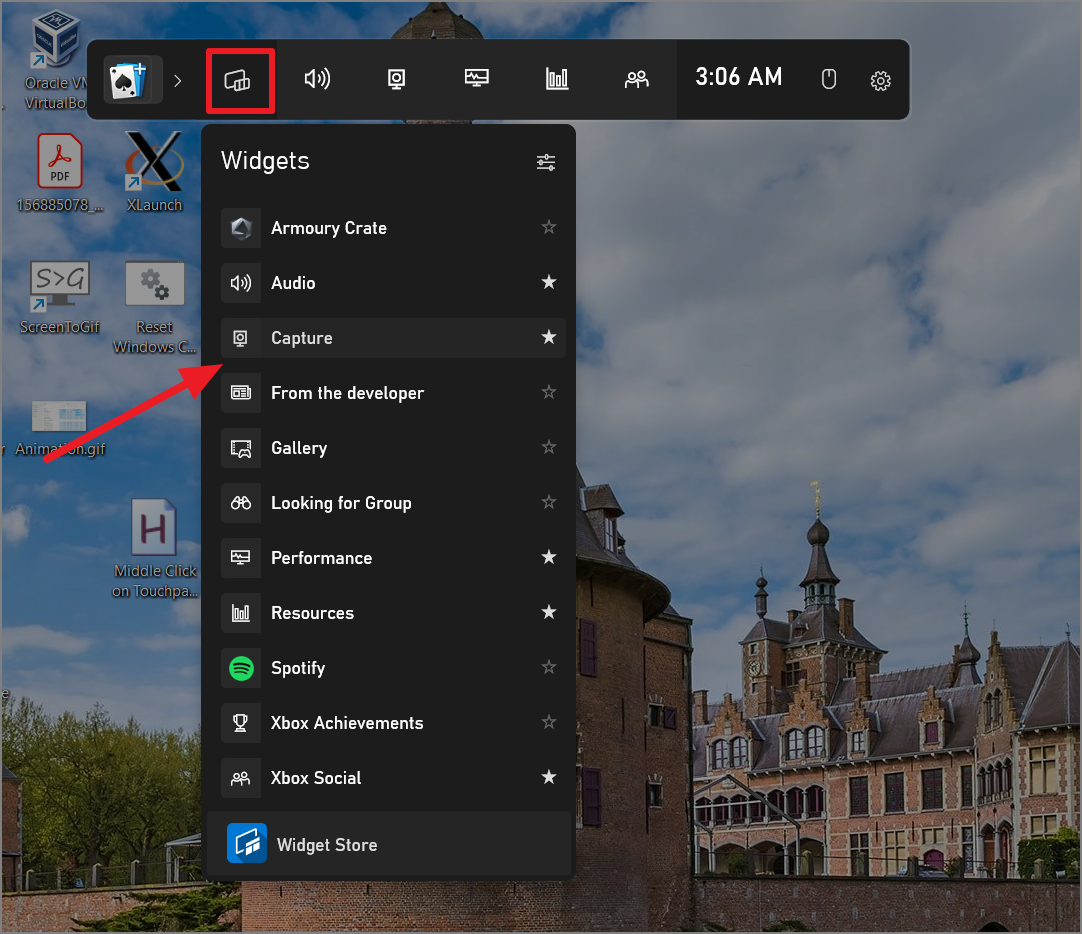
Task: Open the Xbox Social icon in the toolbar
Action: [x=637, y=77]
